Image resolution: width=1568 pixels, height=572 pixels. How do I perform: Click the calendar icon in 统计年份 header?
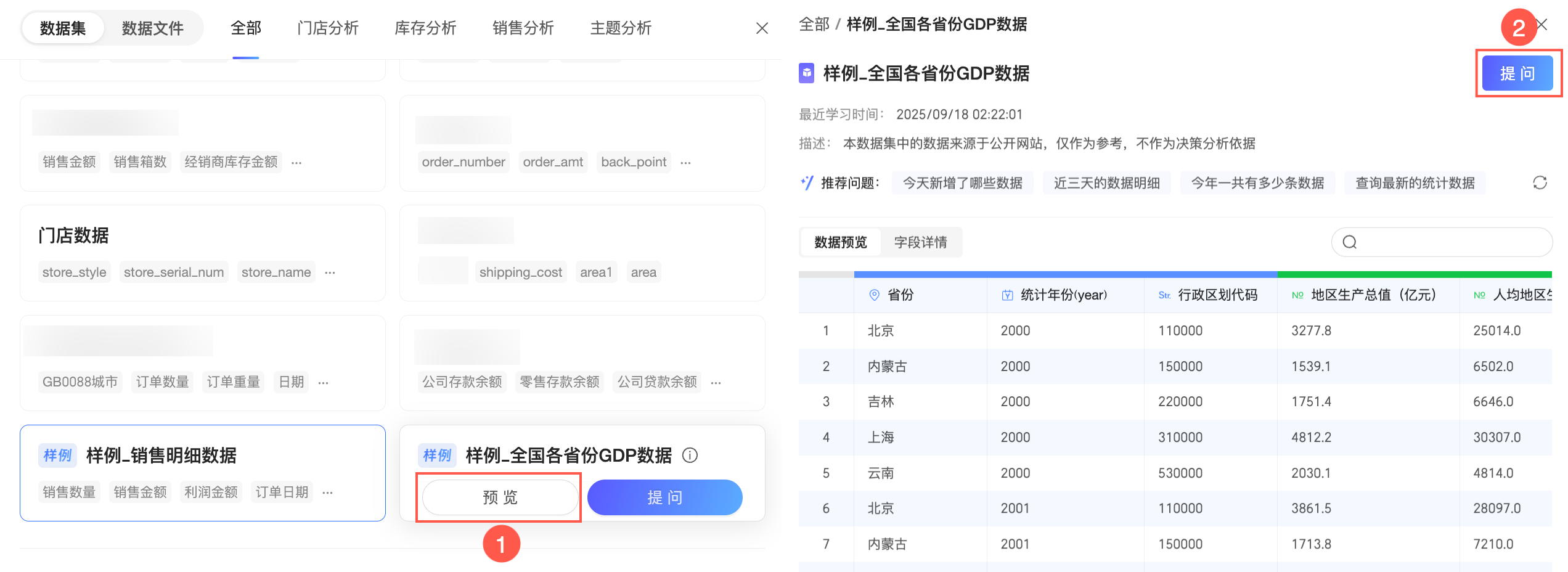pos(1008,295)
